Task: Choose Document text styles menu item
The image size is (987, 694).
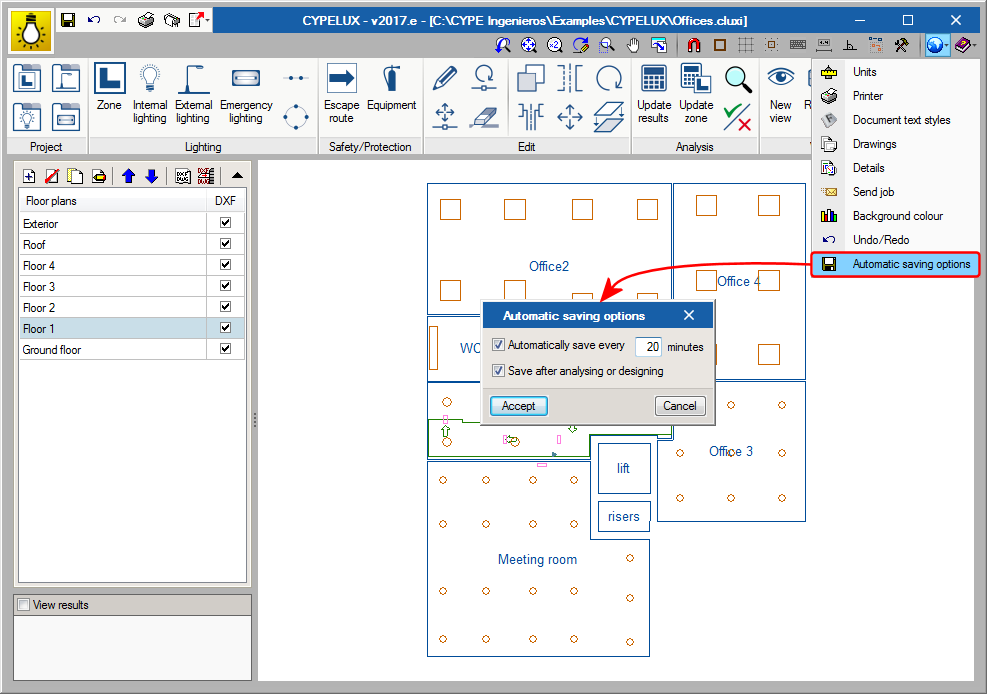Action: pyautogui.click(x=901, y=120)
